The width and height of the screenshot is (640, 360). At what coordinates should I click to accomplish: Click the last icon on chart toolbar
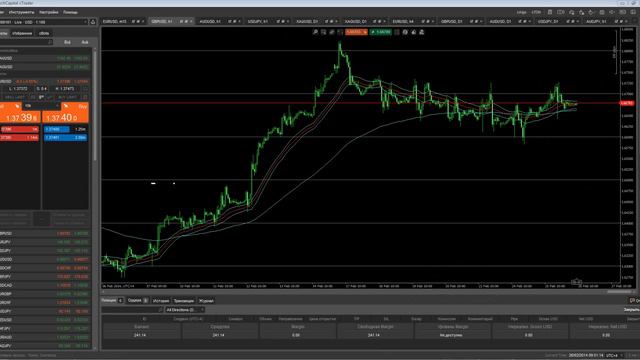(422, 32)
